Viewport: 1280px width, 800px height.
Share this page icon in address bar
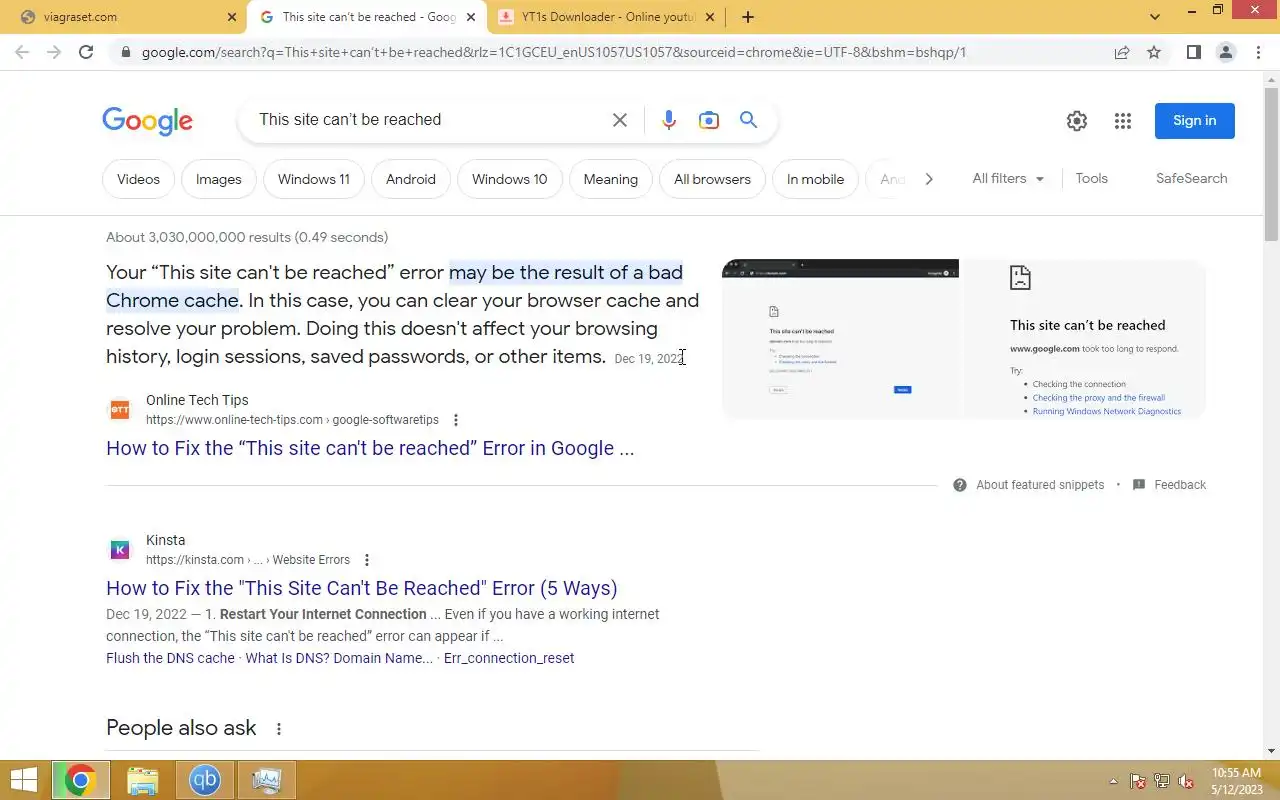[x=1122, y=52]
